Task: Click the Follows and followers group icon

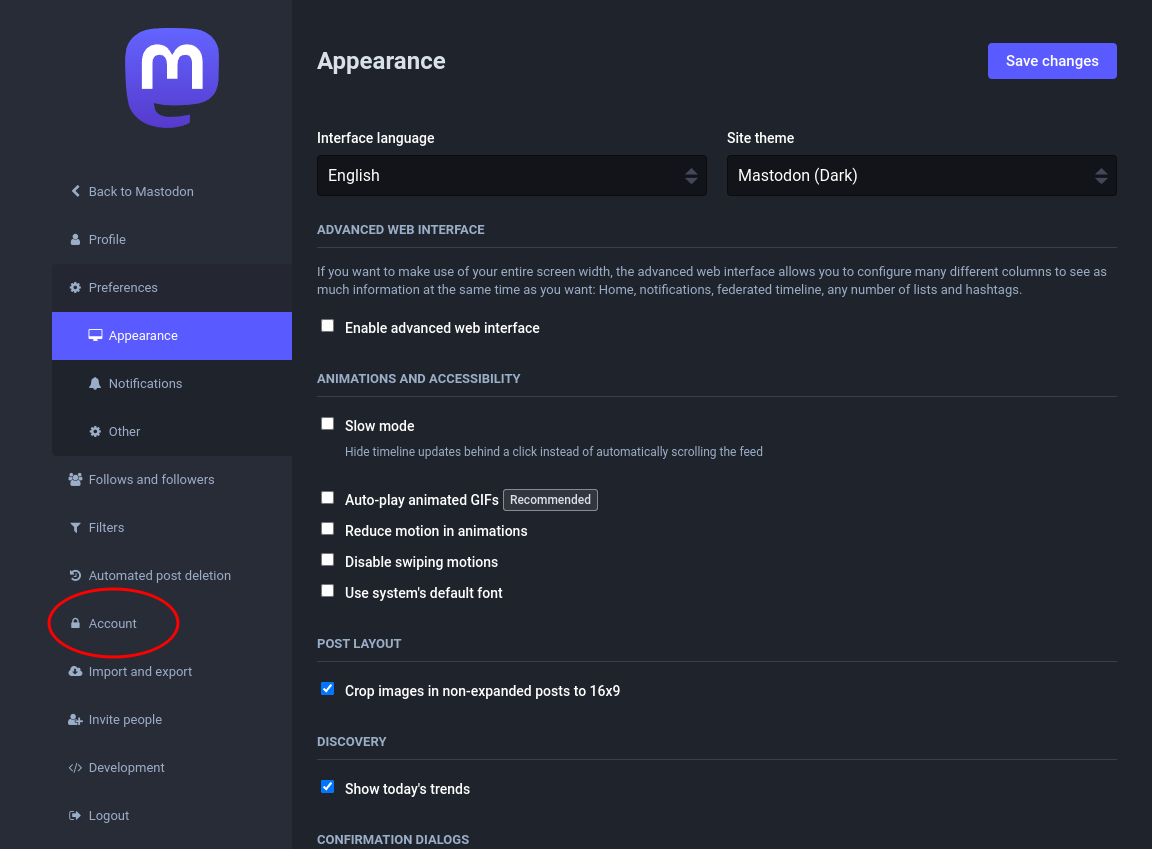Action: pyautogui.click(x=75, y=479)
